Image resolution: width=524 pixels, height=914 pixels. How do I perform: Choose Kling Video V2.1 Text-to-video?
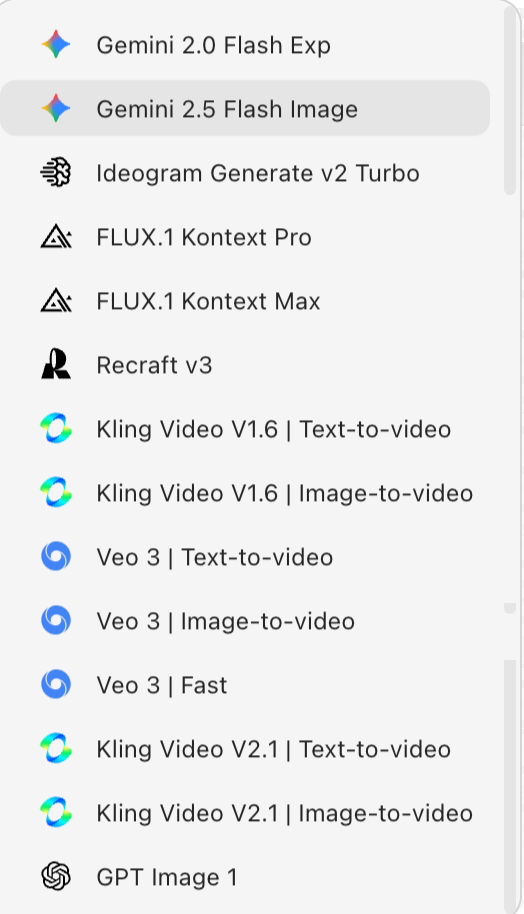[x=245, y=748]
